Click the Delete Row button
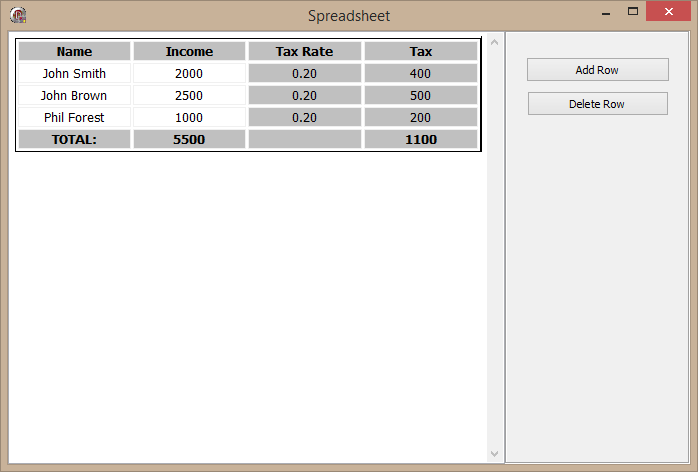The width and height of the screenshot is (698, 472). point(597,104)
